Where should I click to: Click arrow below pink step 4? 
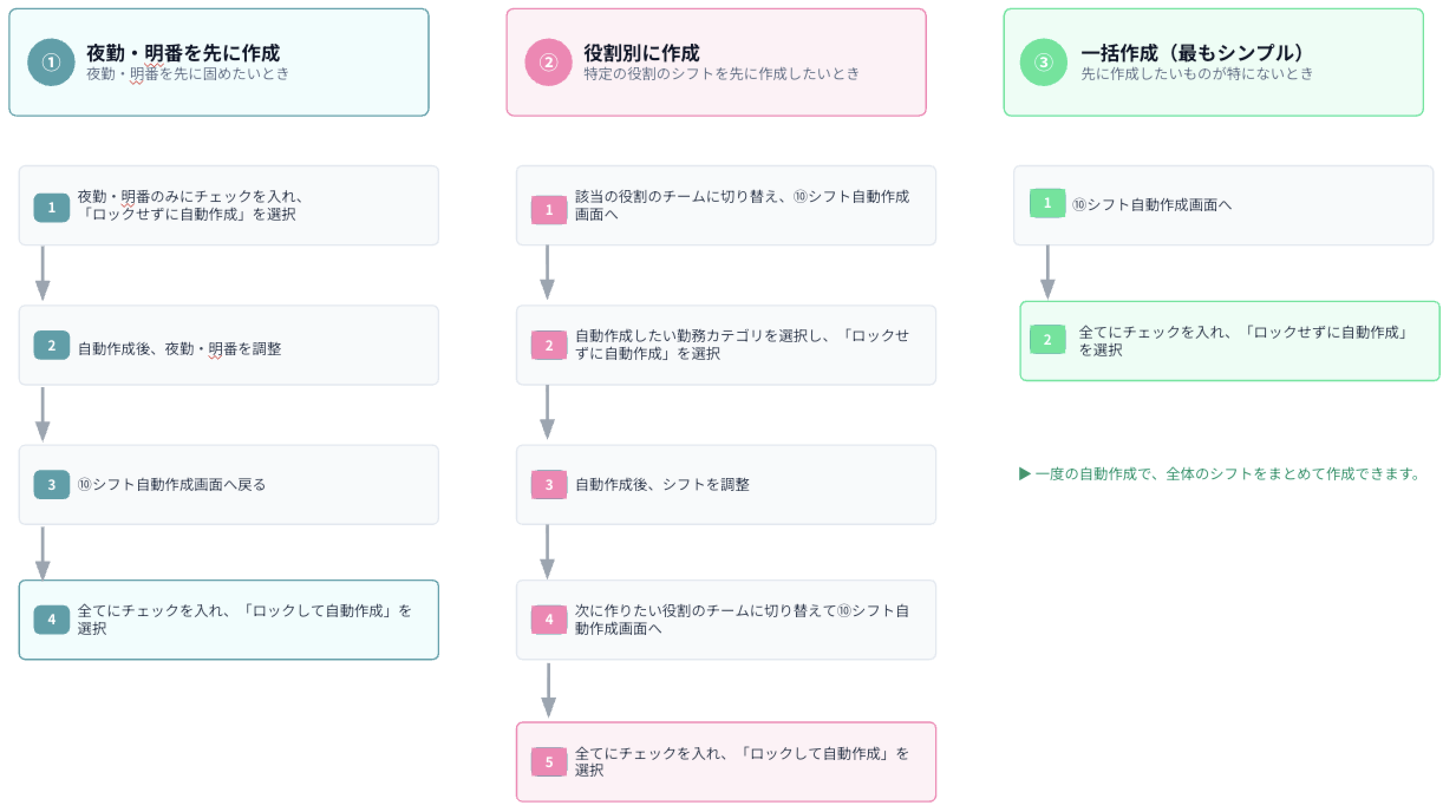pos(549,690)
